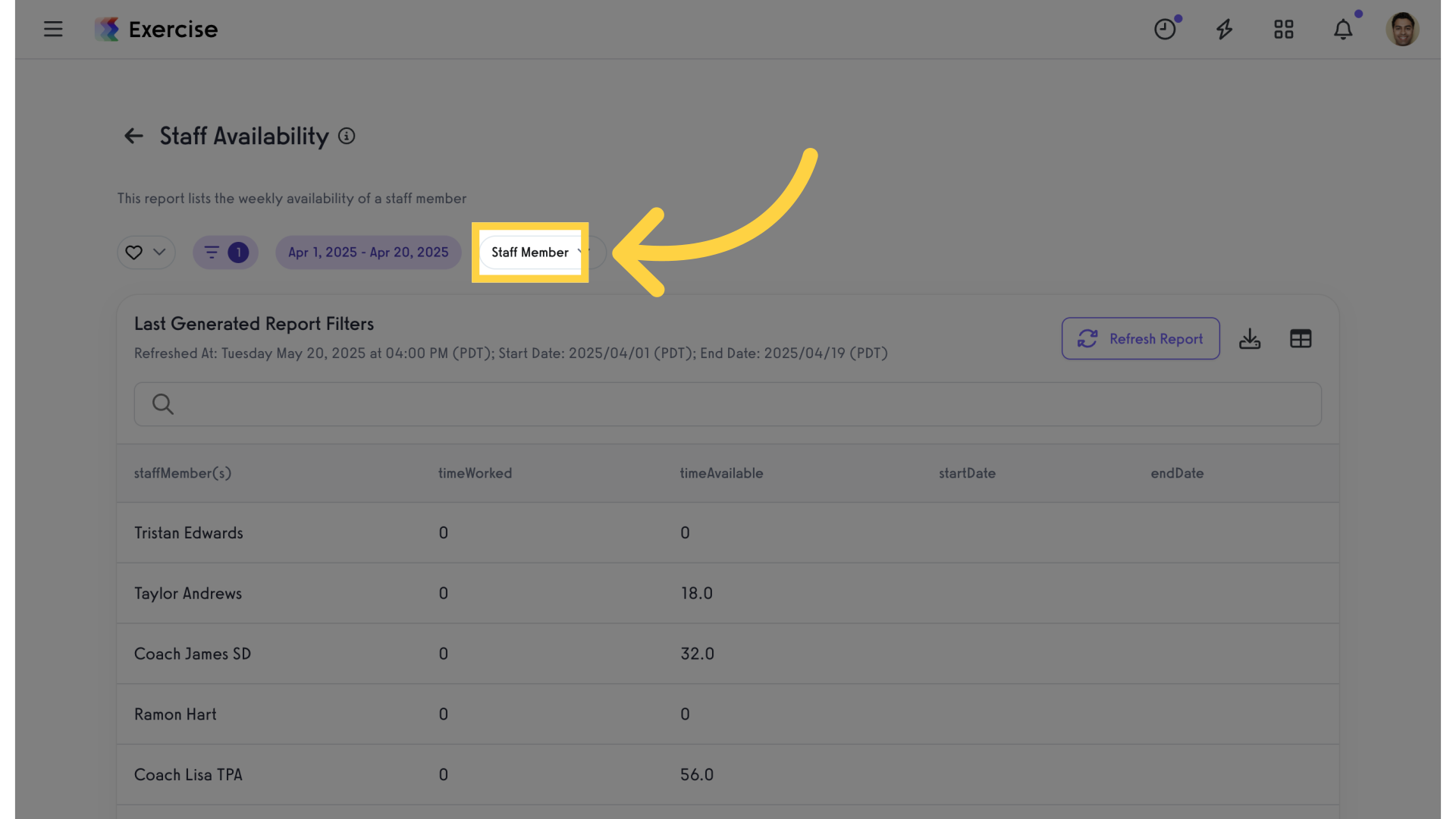This screenshot has height=819, width=1456.
Task: Click the Exercise logo
Action: coord(156,30)
